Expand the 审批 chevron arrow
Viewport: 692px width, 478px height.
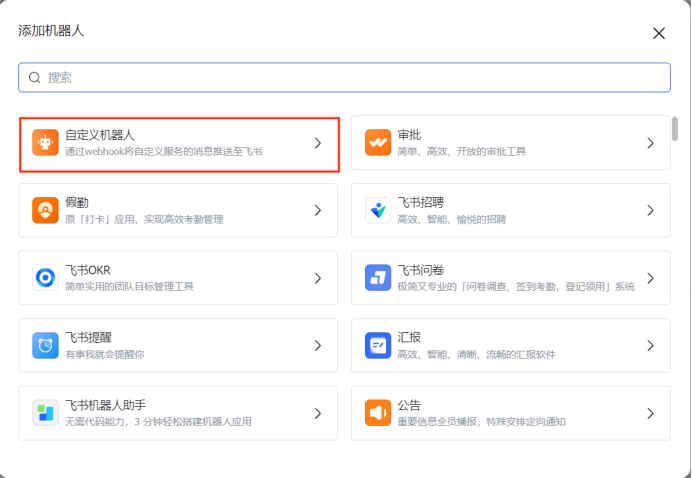(x=650, y=143)
